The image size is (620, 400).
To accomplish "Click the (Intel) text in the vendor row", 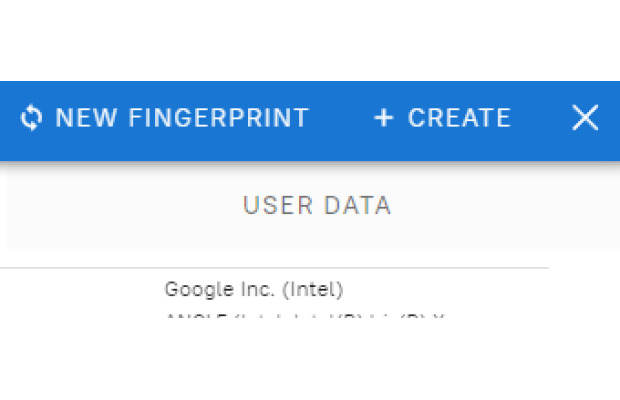I will (312, 290).
